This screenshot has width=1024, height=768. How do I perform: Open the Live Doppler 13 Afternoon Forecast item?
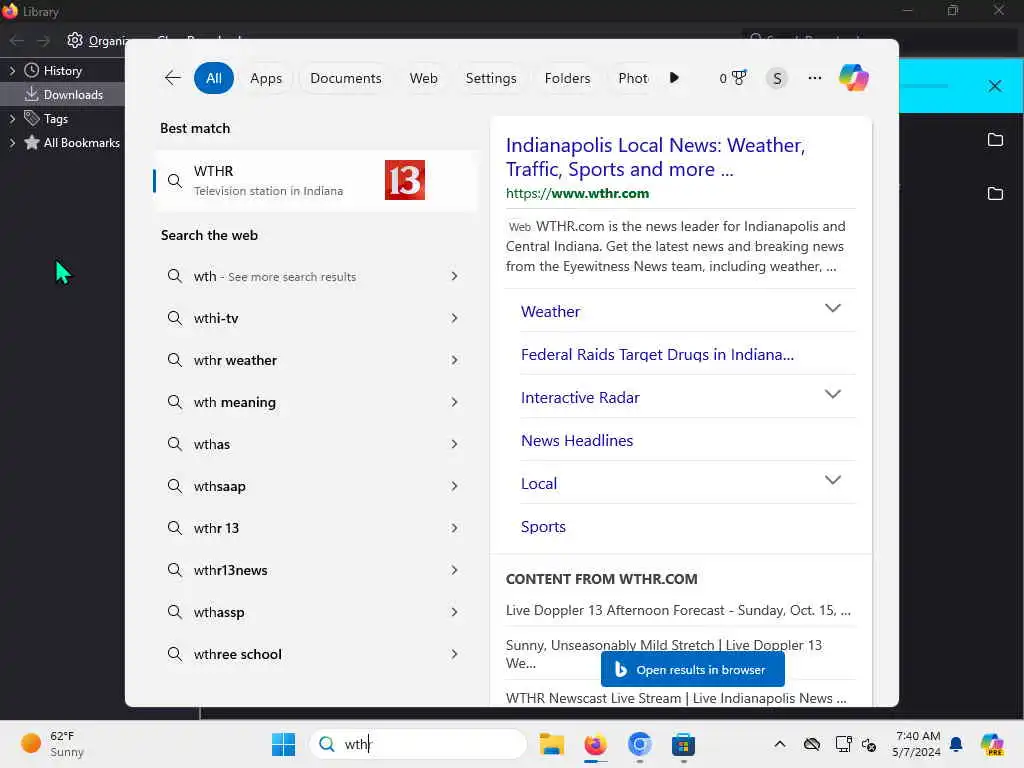(x=678, y=610)
